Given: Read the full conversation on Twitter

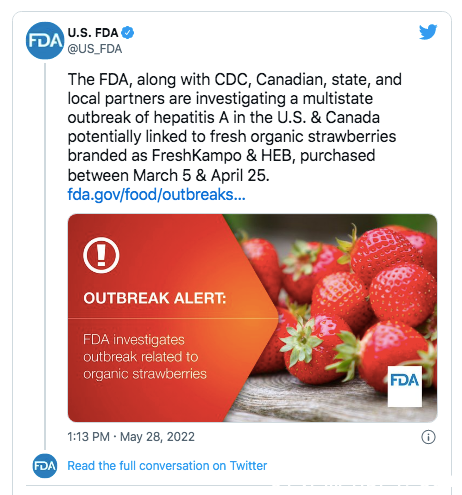Looking at the screenshot, I should 167,466.
